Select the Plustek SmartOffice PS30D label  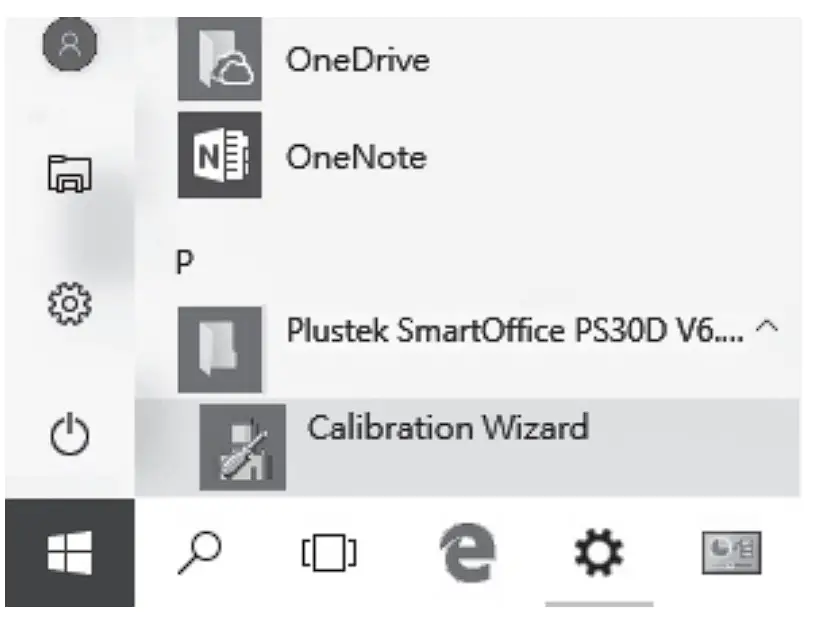514,331
